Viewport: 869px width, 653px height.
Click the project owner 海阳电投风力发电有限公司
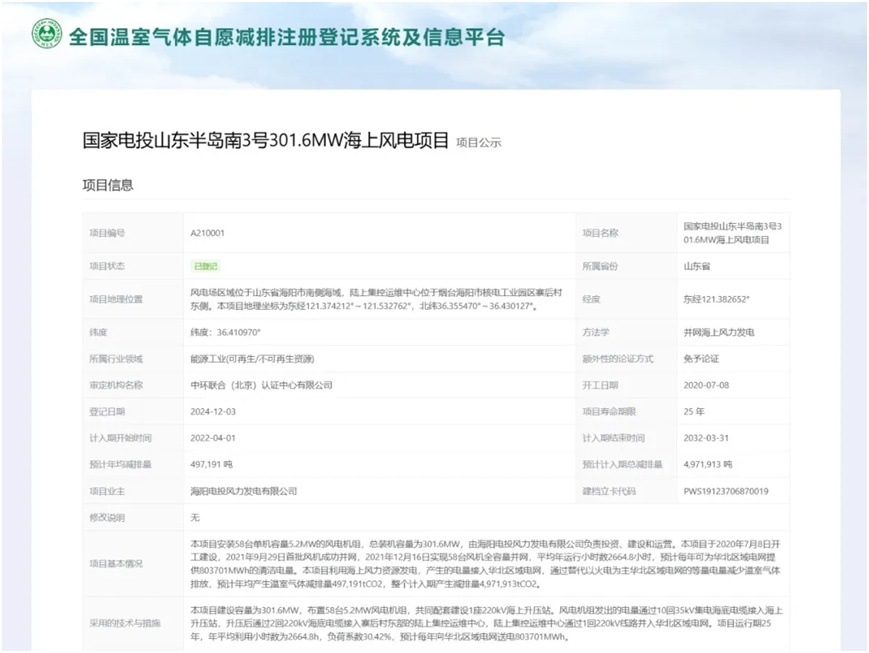coord(243,491)
